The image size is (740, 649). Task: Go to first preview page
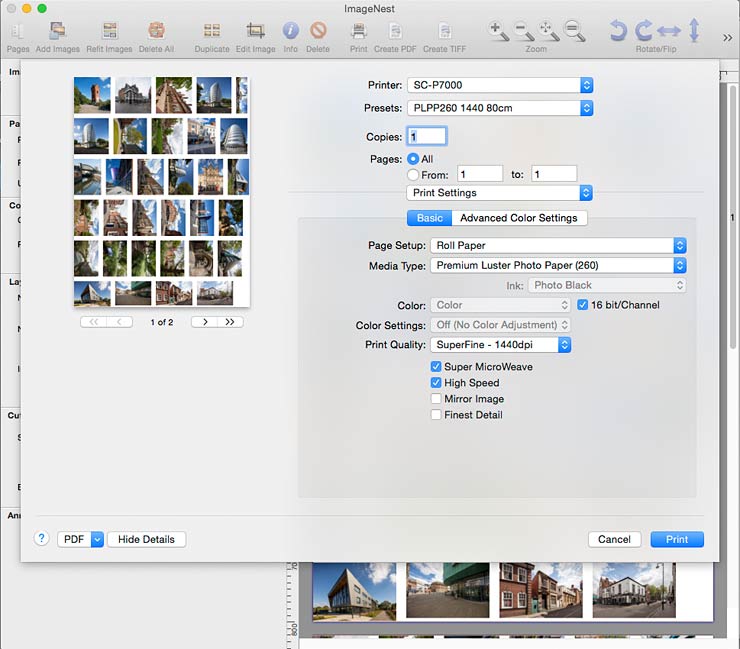[x=93, y=322]
